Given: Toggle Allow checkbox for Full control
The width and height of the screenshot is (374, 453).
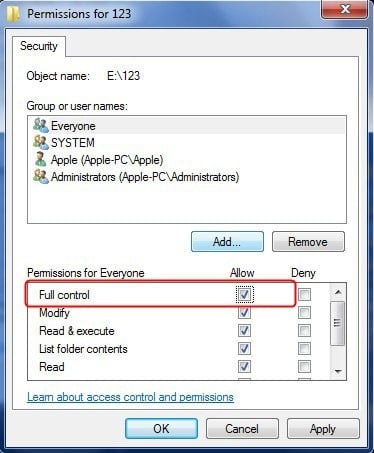Looking at the screenshot, I should coord(244,294).
